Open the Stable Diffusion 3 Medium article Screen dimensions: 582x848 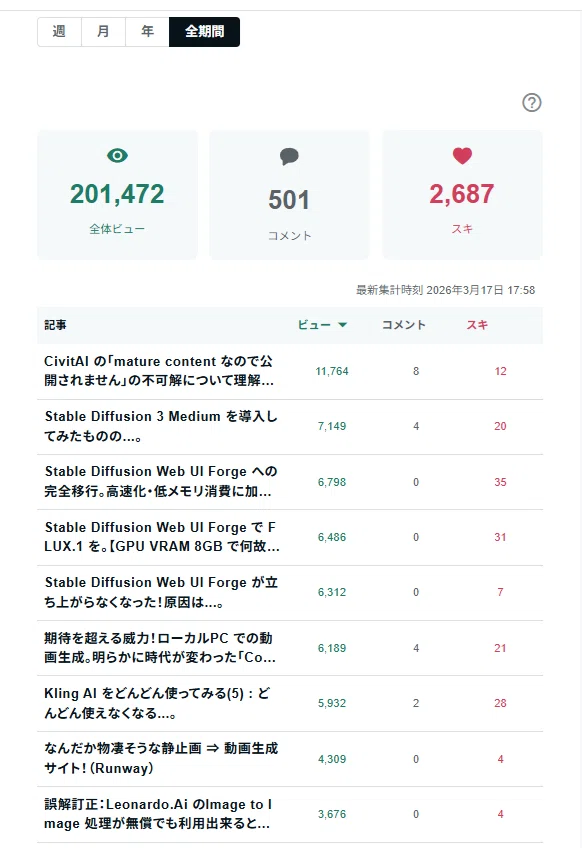tap(161, 426)
